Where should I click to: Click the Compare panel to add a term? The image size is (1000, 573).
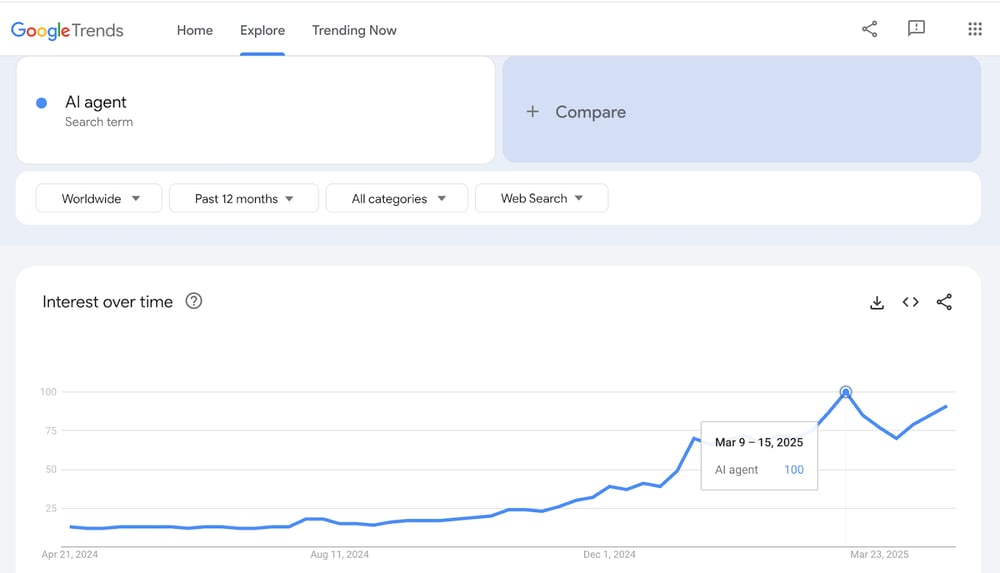[x=742, y=110]
